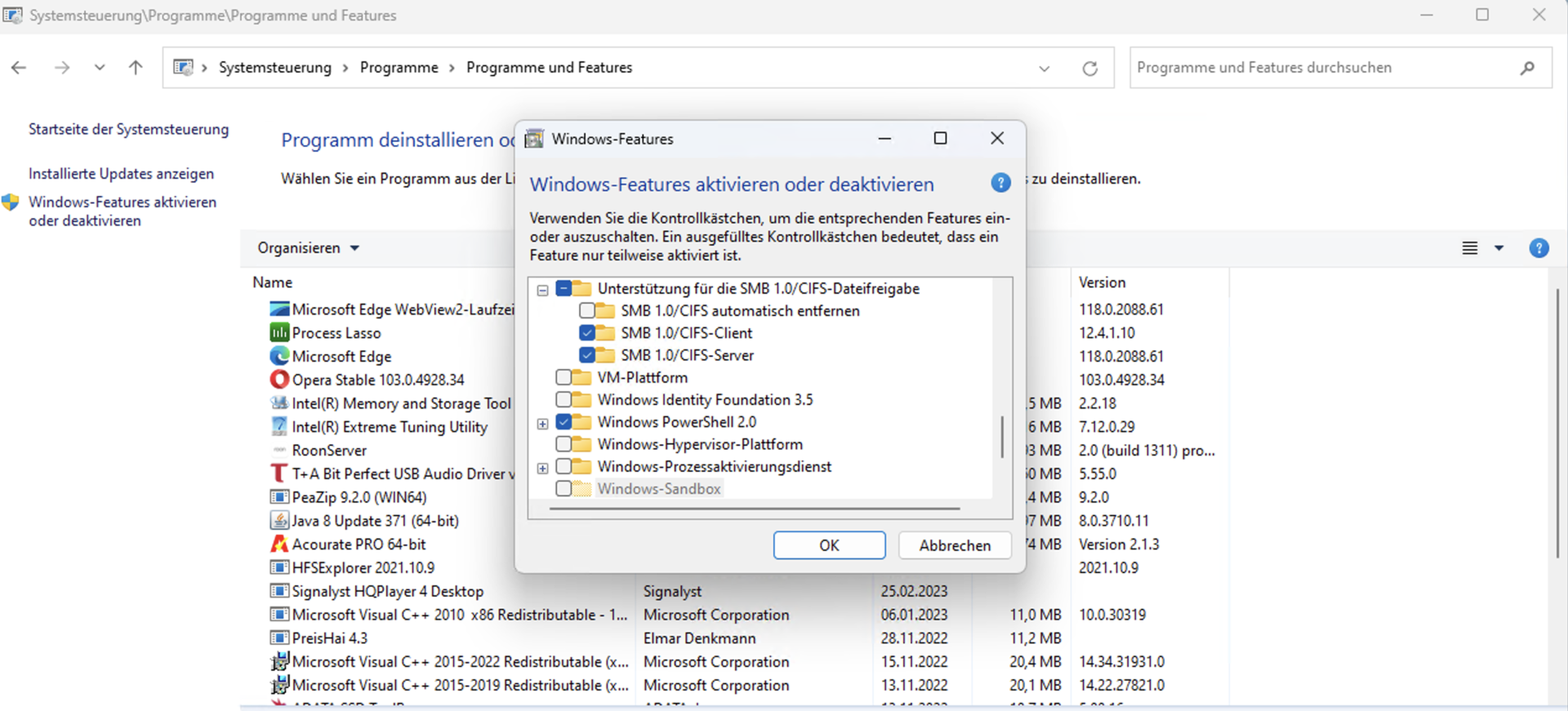This screenshot has height=711, width=1568.
Task: Select PreisHai 4.3 program icon
Action: point(279,638)
